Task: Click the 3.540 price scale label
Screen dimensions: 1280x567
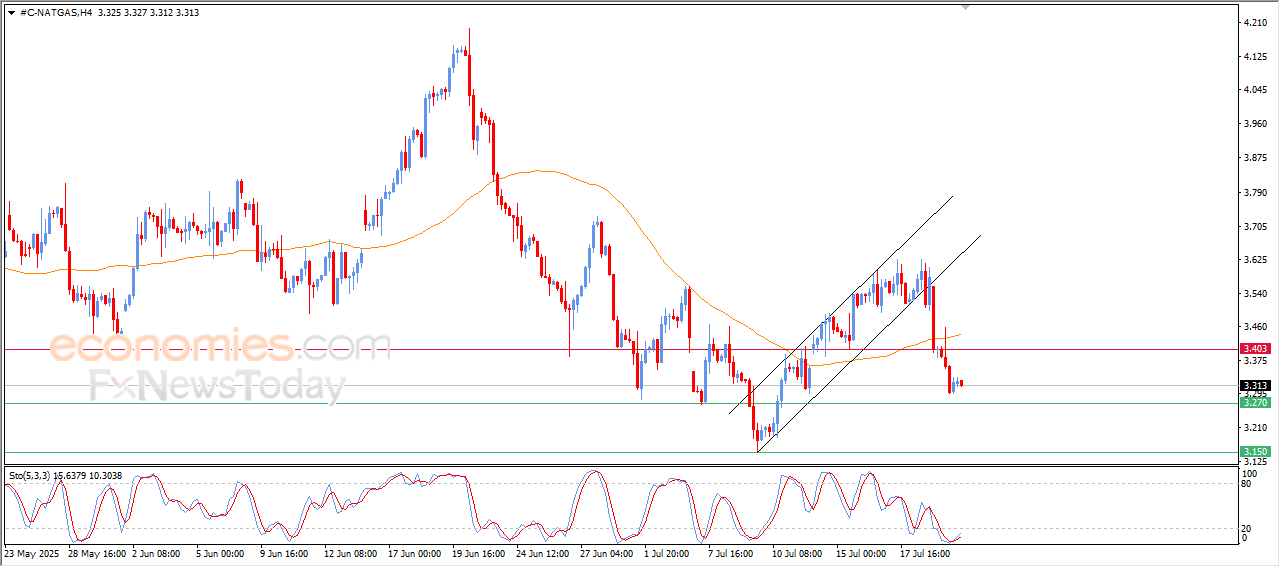Action: point(1257,293)
